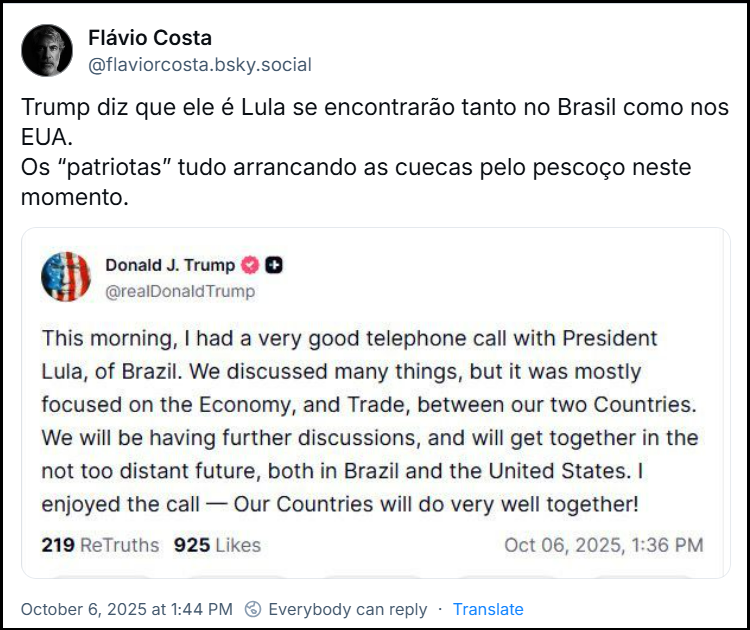Open the @flaviorcosta.bsky.social handle
Image resolution: width=750 pixels, height=630 pixels.
[200, 65]
